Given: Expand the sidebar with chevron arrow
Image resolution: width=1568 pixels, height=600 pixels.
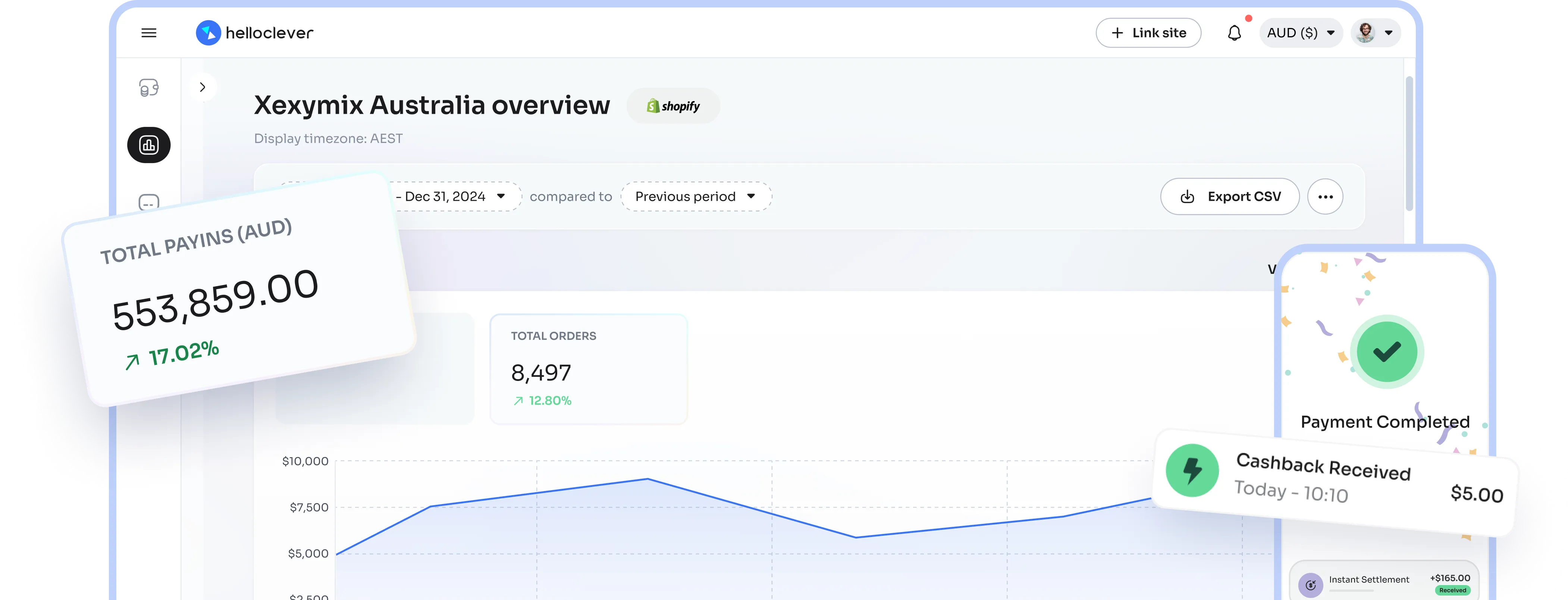Looking at the screenshot, I should [203, 87].
